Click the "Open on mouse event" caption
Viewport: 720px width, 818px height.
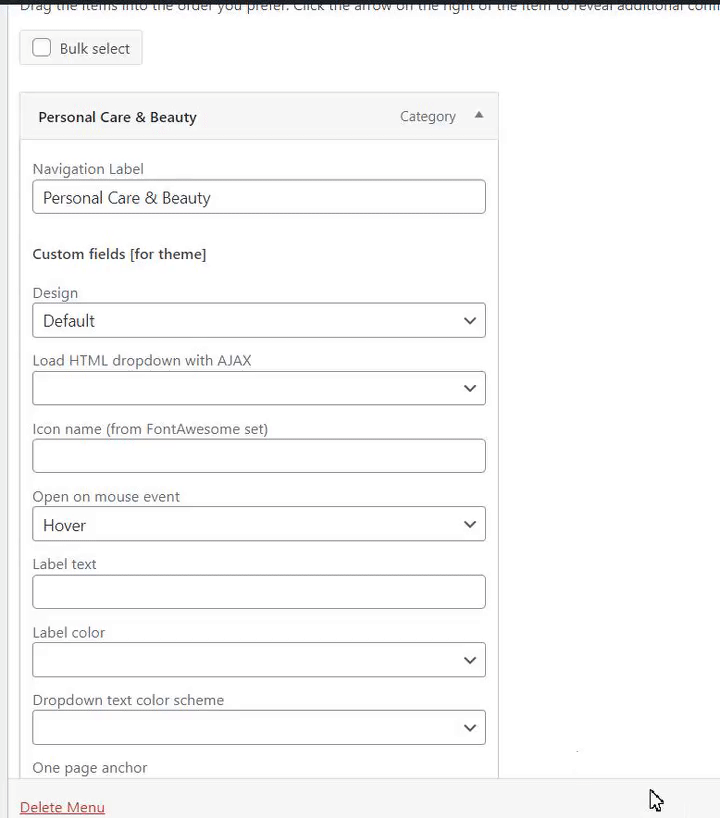(106, 497)
